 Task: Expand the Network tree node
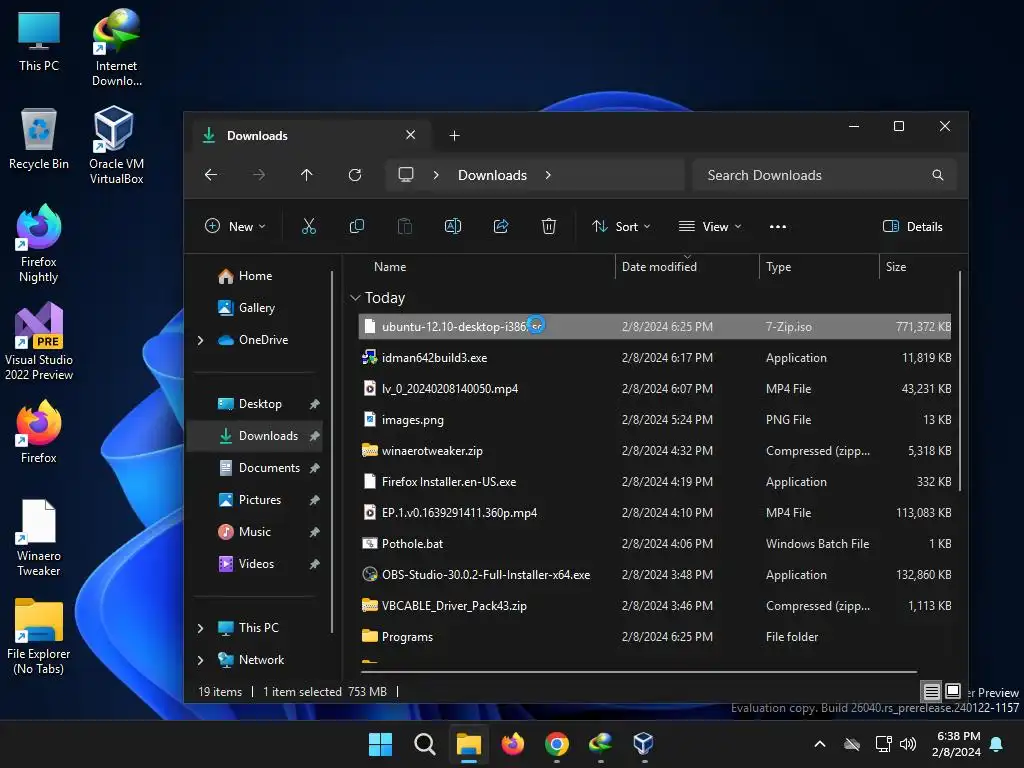200,660
